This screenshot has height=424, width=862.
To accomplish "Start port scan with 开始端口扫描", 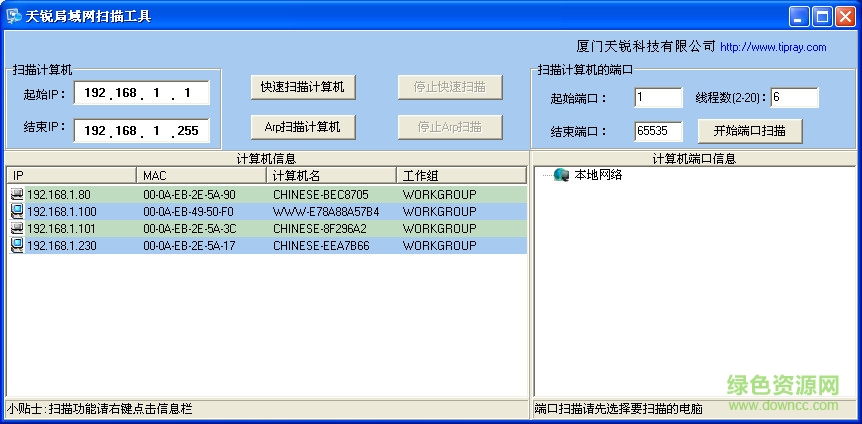I will 749,130.
